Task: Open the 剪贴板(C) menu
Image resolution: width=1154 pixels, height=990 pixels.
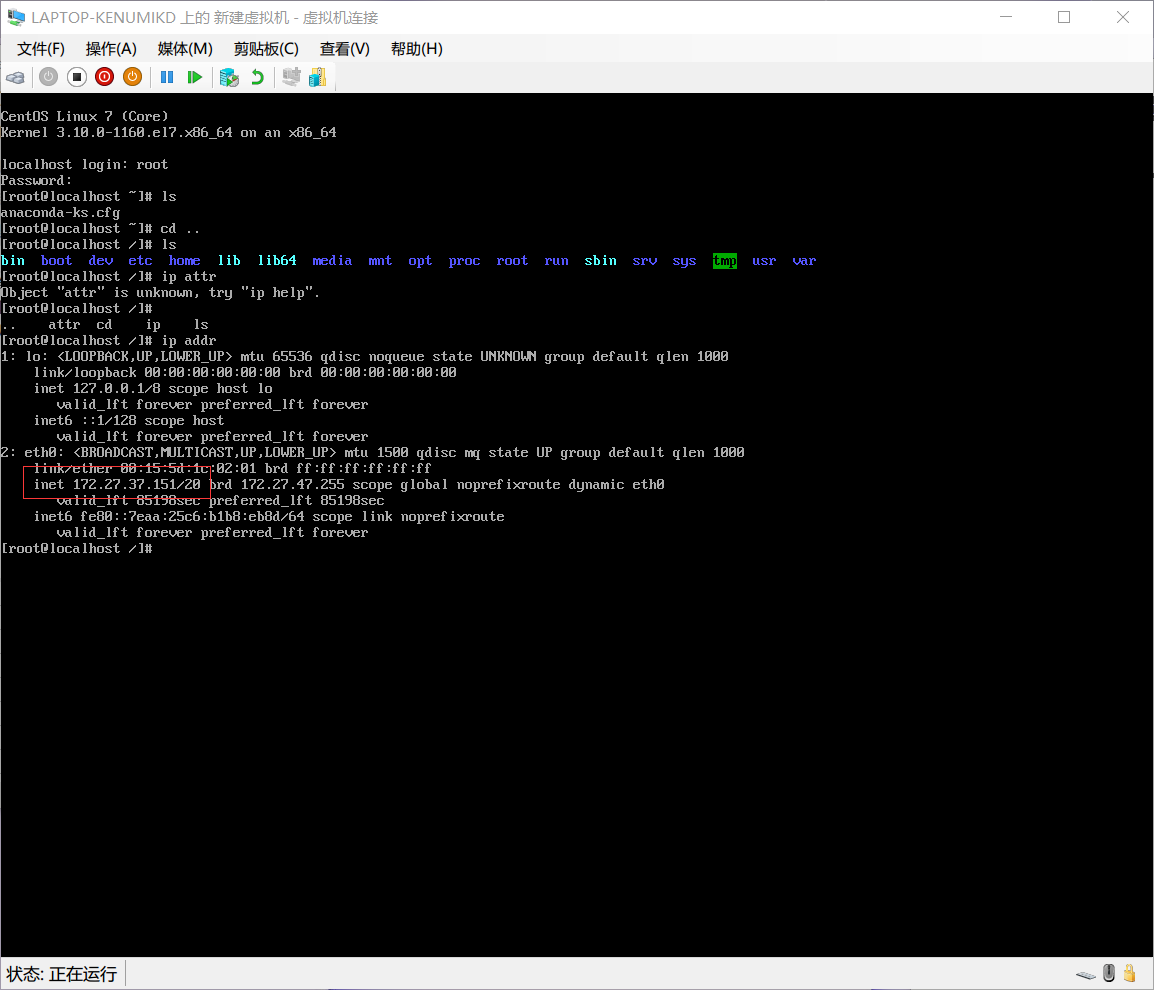Action: tap(265, 49)
